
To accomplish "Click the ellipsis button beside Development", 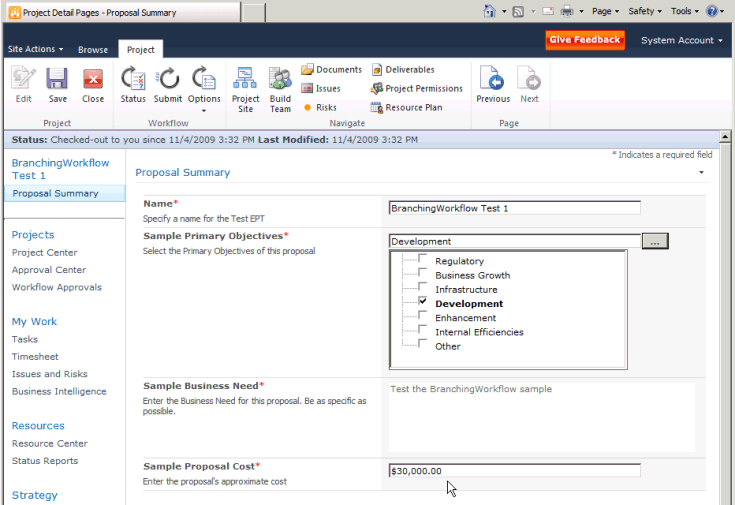I will [x=655, y=241].
